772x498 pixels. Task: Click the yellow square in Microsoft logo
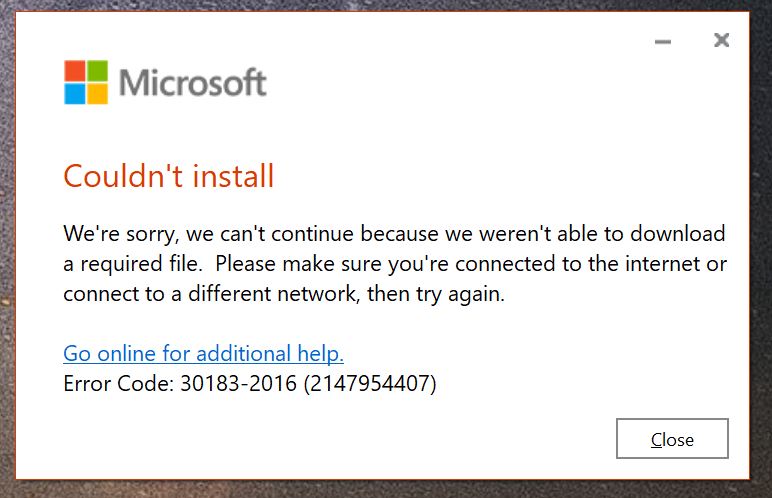[97, 94]
